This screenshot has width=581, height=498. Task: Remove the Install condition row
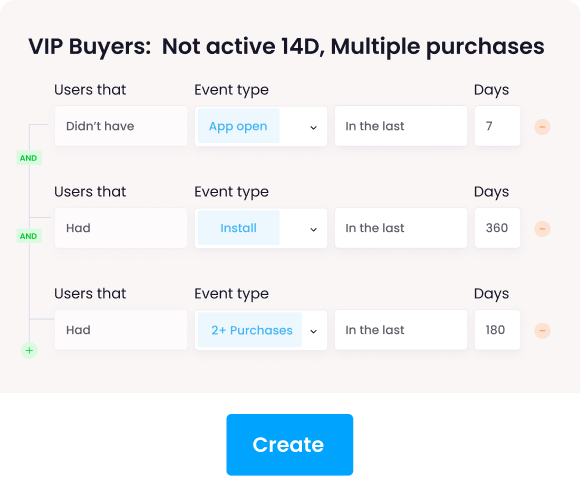click(x=542, y=229)
